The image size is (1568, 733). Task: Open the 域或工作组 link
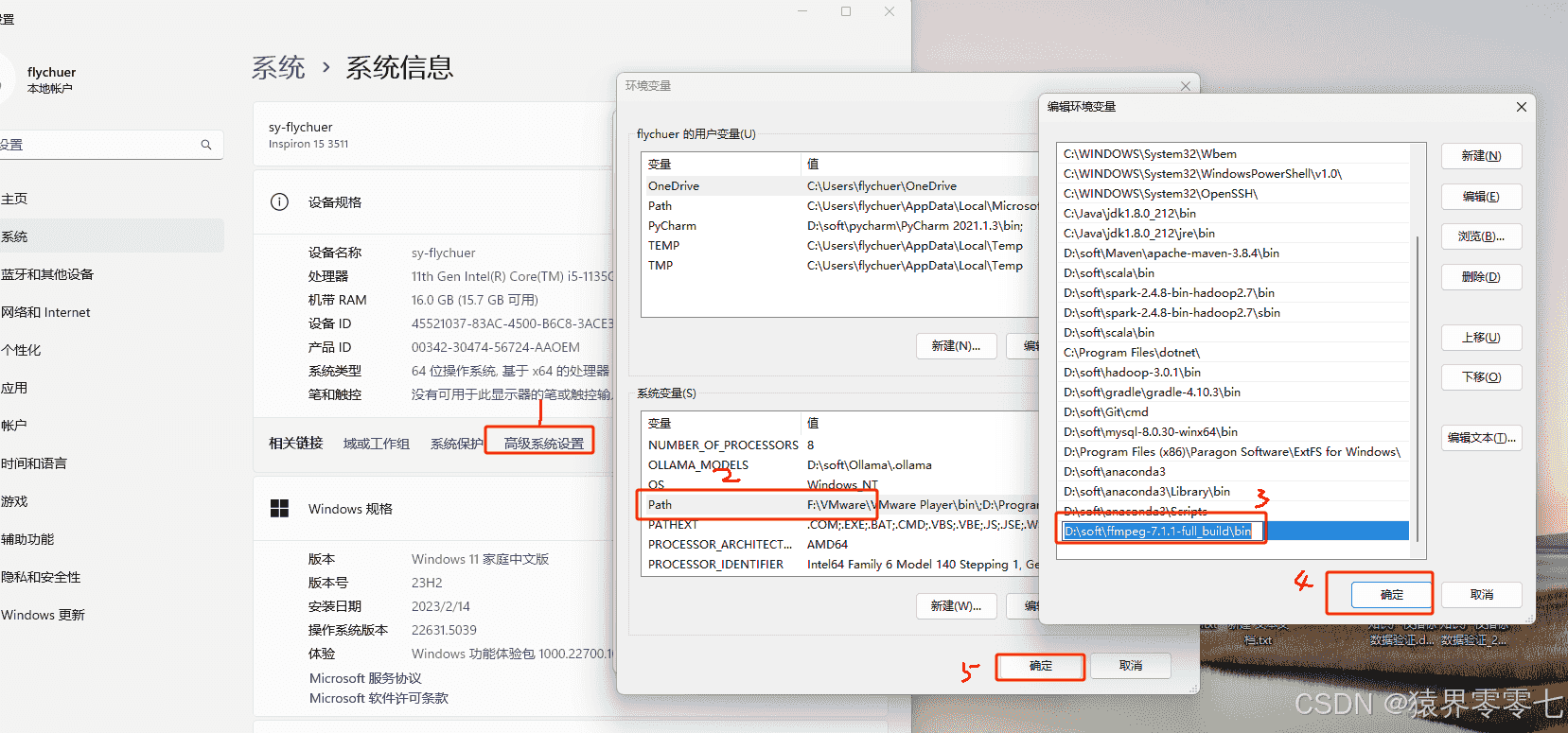(x=377, y=444)
